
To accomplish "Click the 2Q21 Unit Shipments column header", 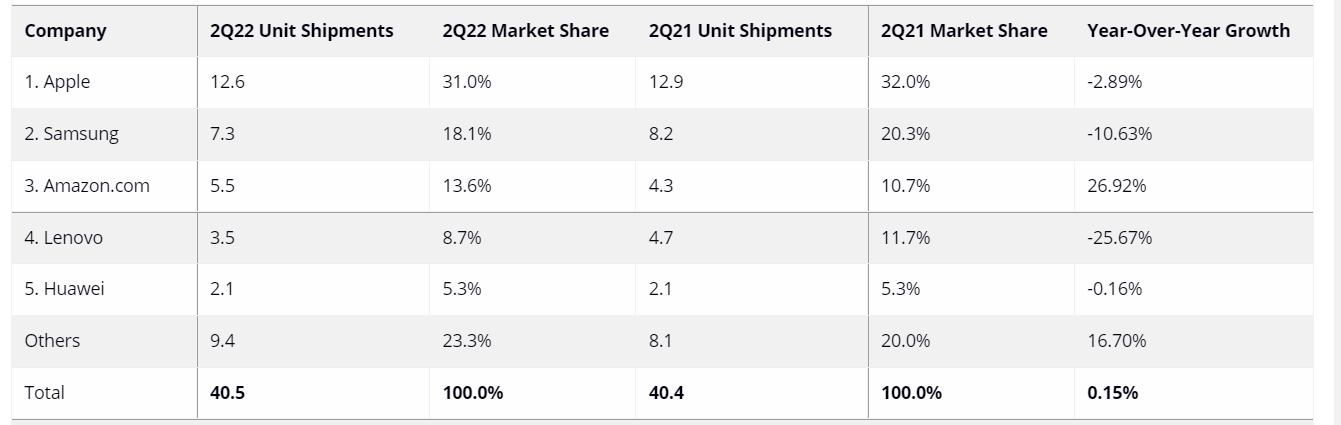I will (740, 31).
